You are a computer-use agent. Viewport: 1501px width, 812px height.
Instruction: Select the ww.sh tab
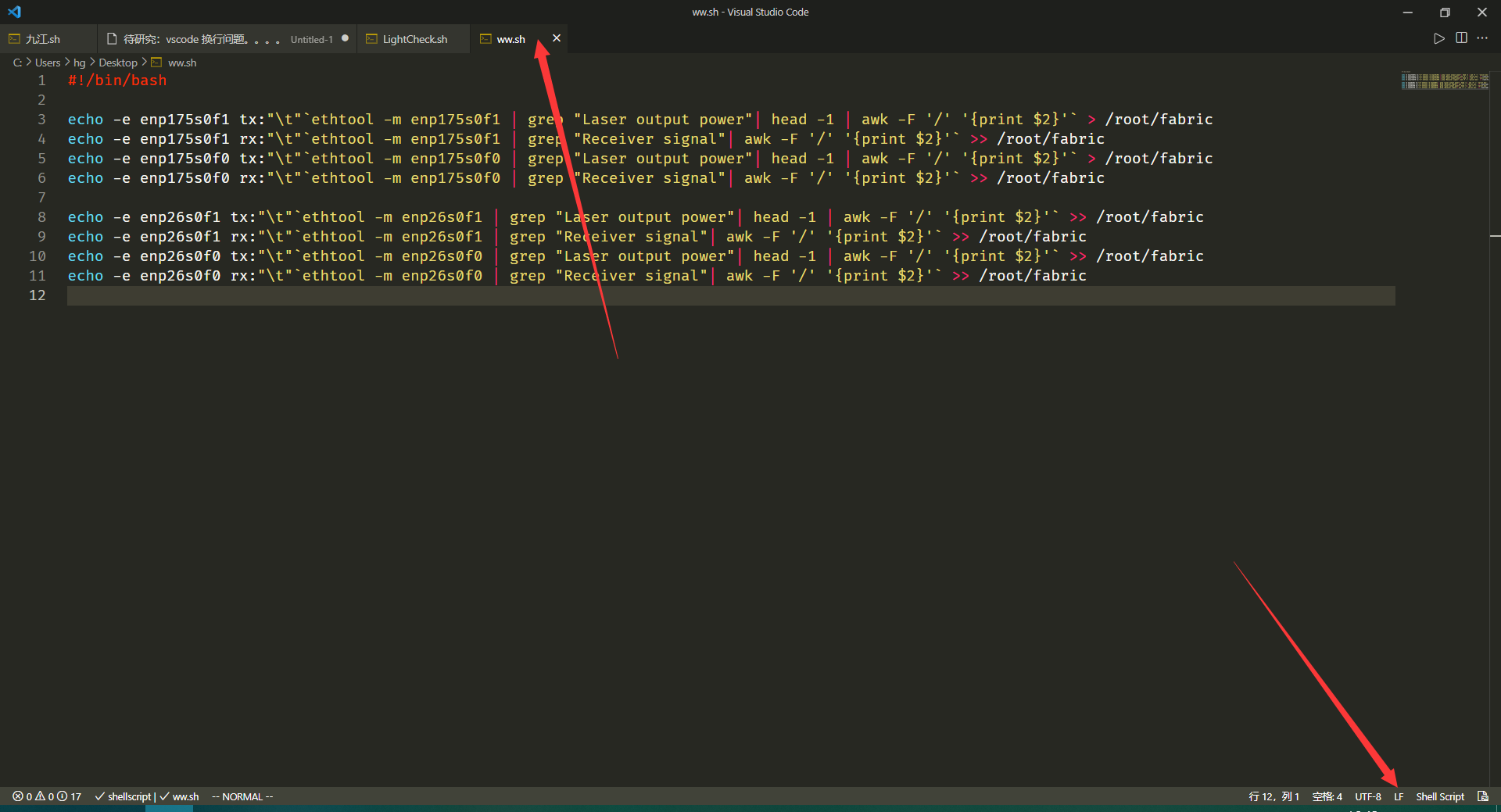[510, 39]
